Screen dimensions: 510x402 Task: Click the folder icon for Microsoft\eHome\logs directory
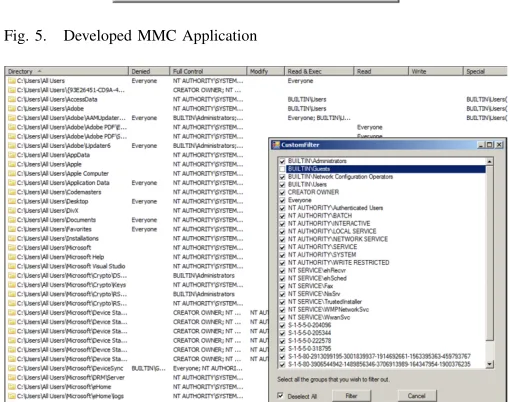(x=12, y=396)
